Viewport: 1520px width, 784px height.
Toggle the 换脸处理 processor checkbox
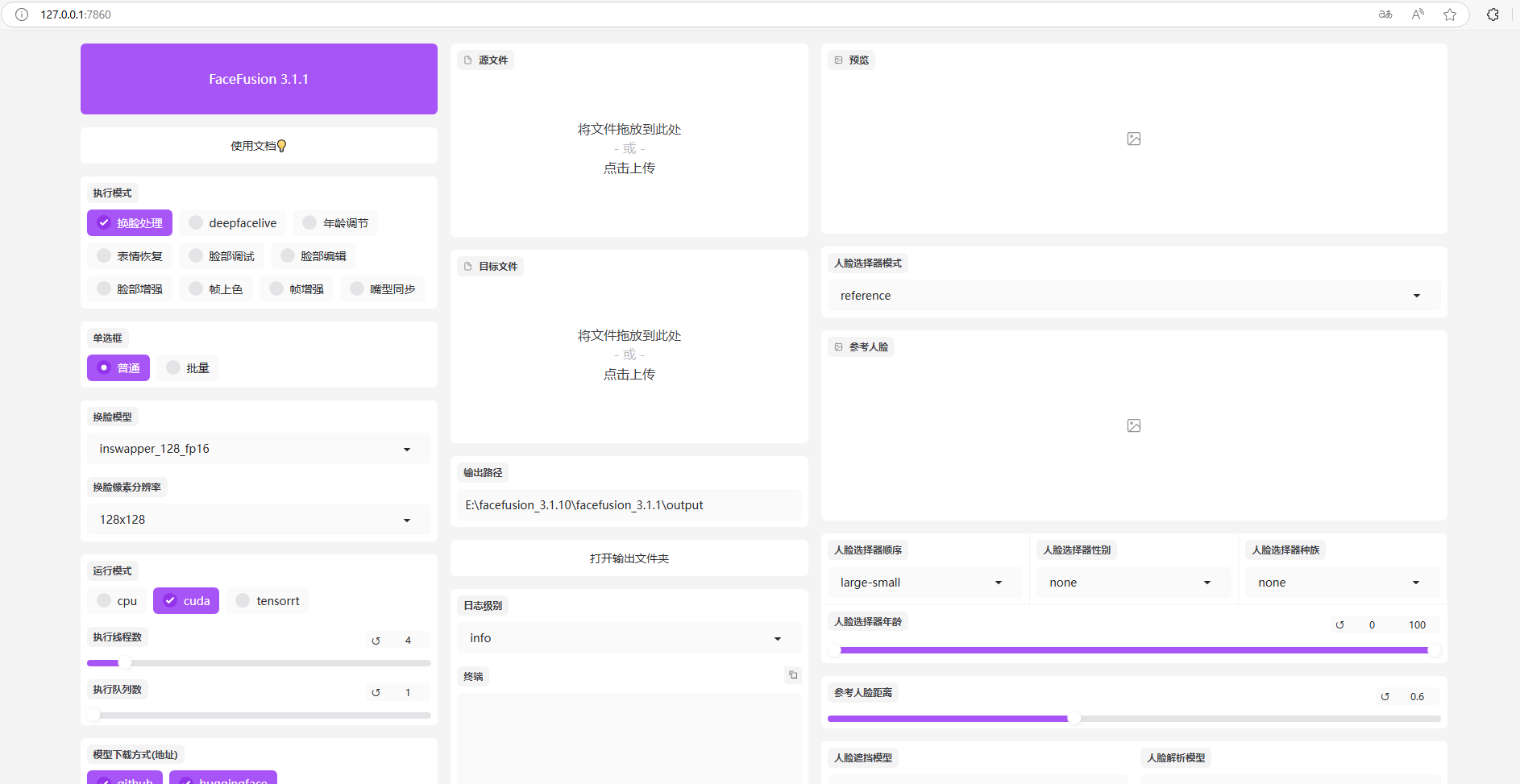[x=130, y=223]
